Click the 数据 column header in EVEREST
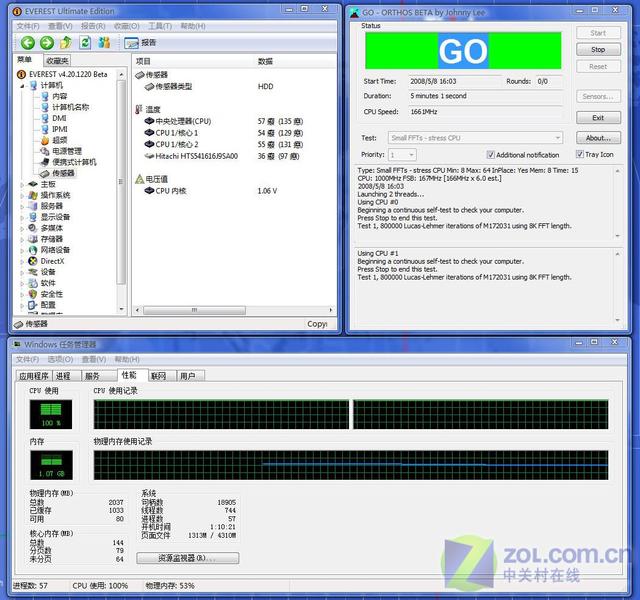The height and width of the screenshot is (600, 640). (265, 61)
